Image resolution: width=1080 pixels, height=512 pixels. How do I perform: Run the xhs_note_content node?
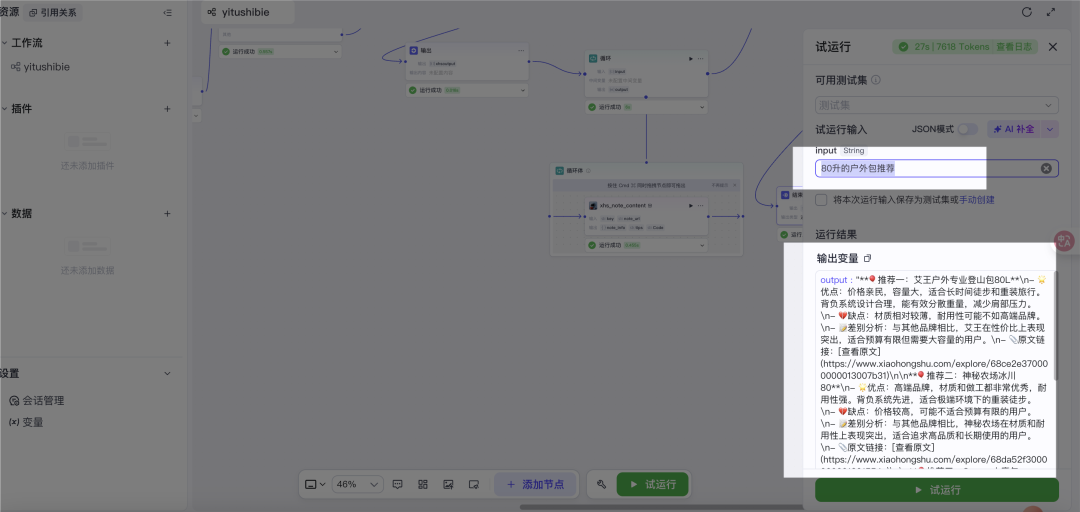[691, 205]
